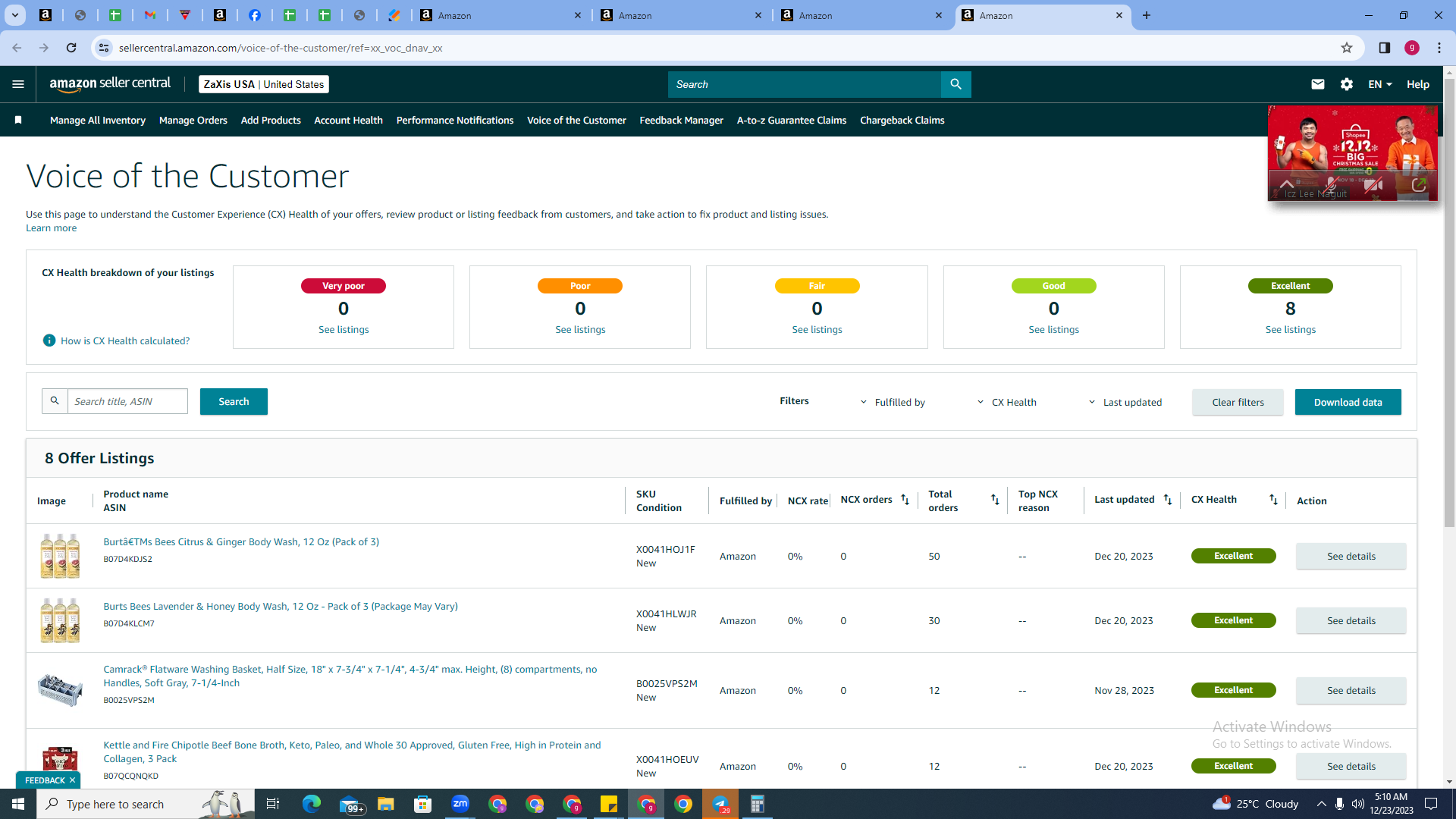Open Burts Bees Lavender & Honey Body Wash link

click(281, 606)
